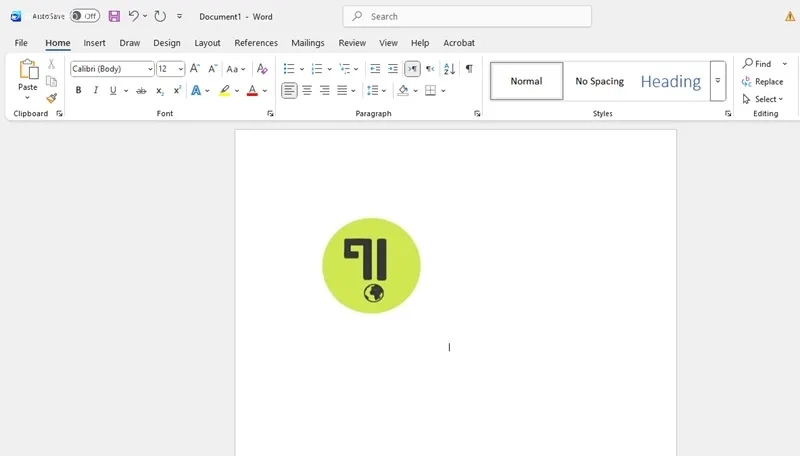Apply the No Spacing style
Image resolution: width=800 pixels, height=456 pixels.
[x=599, y=81]
